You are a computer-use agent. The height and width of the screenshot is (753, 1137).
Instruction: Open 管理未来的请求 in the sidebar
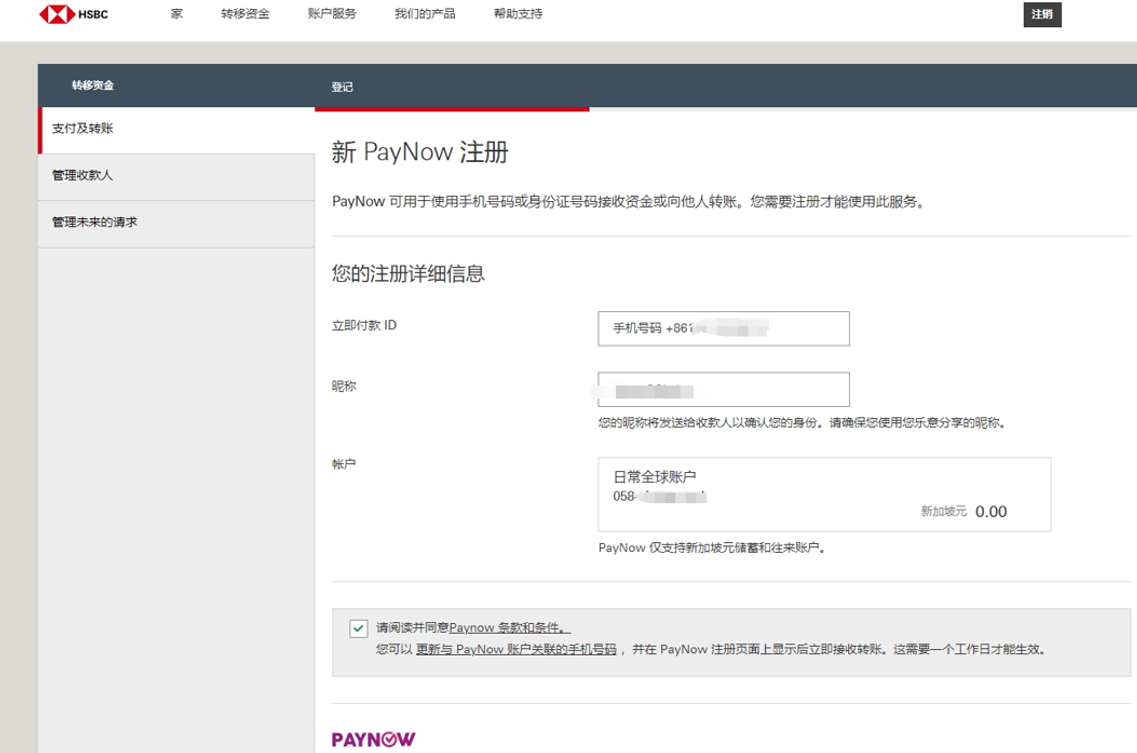[95, 222]
